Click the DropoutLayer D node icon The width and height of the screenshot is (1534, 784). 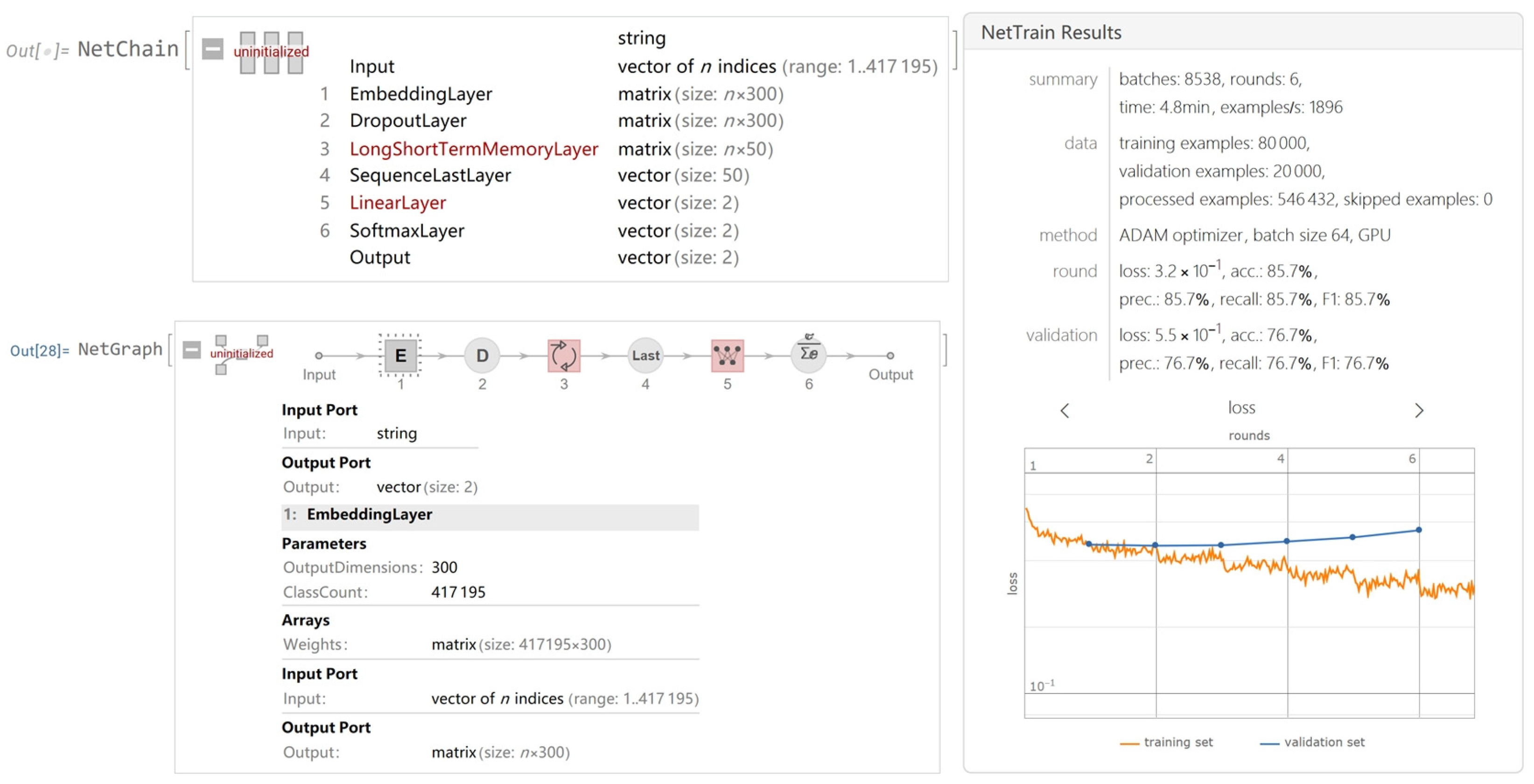[482, 356]
